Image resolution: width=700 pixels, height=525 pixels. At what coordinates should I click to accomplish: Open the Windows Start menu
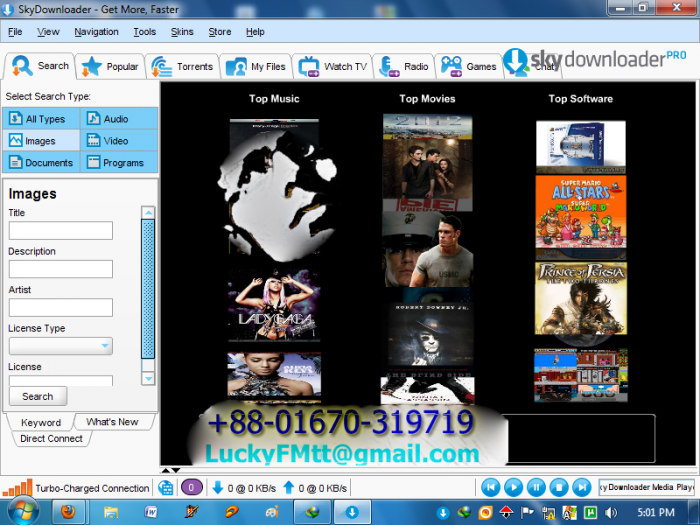[23, 512]
